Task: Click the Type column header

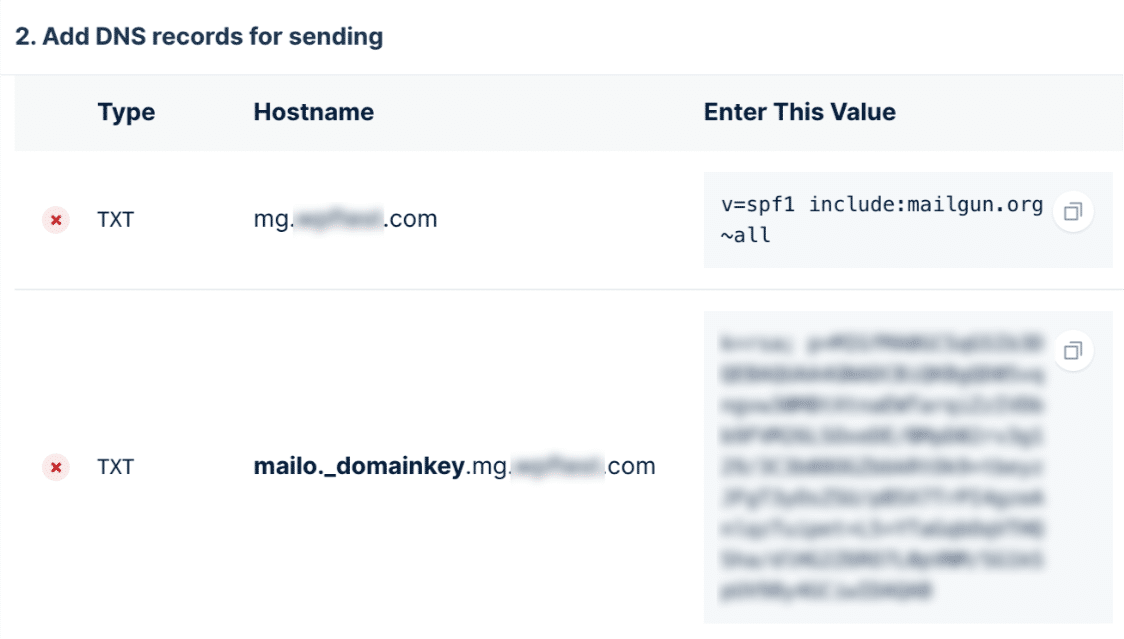Action: tap(126, 113)
